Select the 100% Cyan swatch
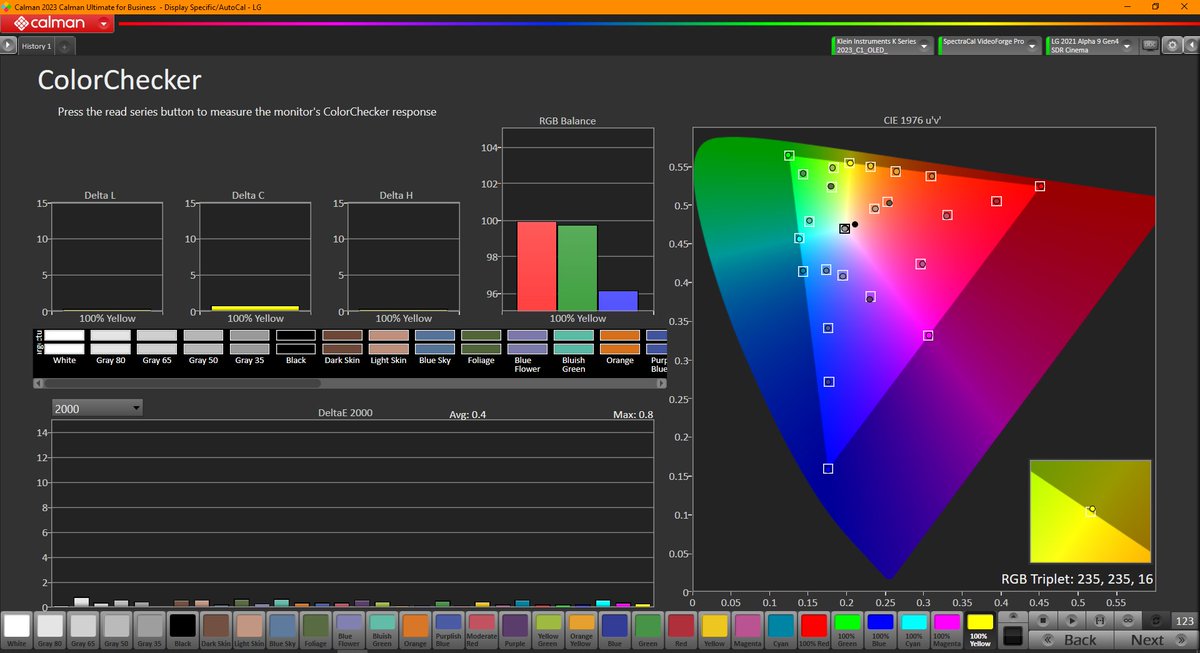 point(913,630)
